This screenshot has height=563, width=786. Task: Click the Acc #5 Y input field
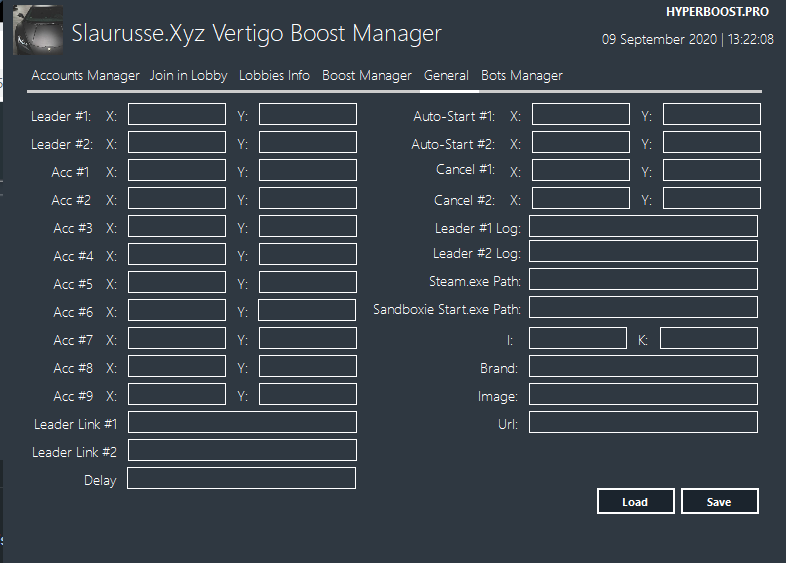coord(308,283)
